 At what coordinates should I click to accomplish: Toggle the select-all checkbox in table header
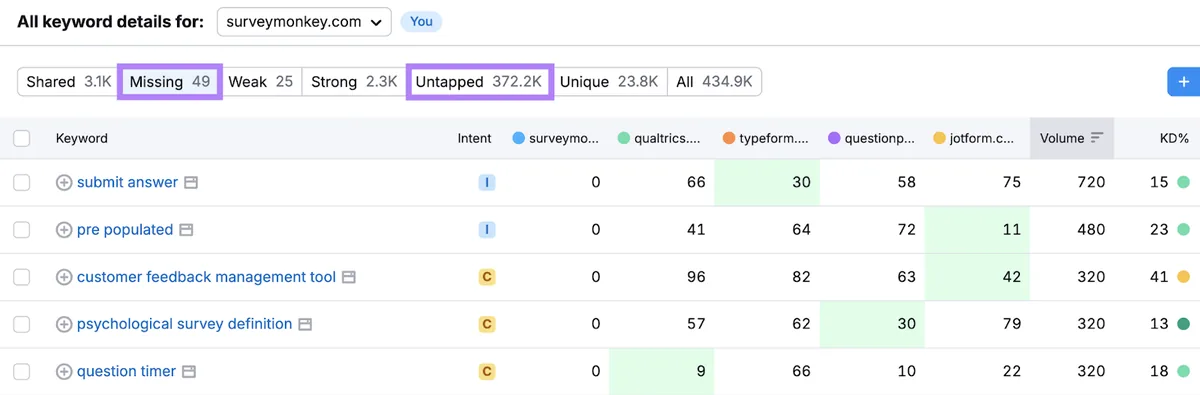tap(21, 138)
